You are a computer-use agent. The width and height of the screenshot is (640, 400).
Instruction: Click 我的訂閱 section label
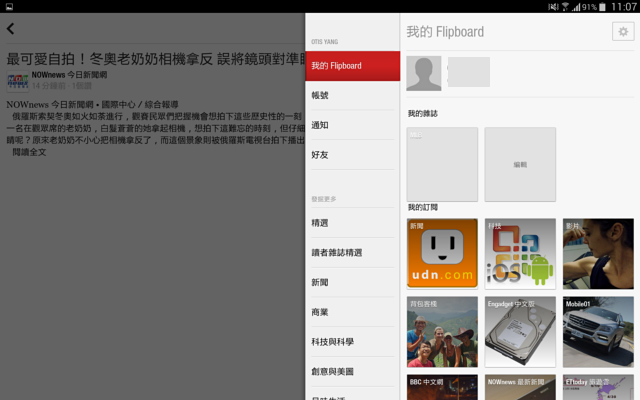(x=422, y=207)
